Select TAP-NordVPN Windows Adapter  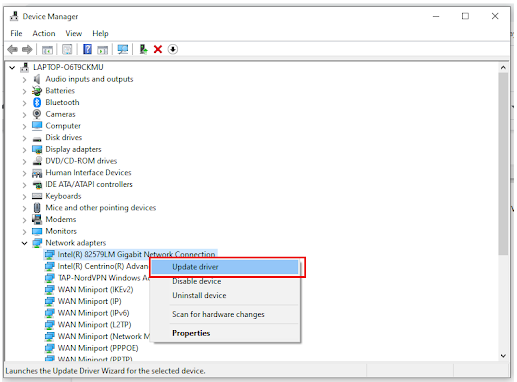point(103,278)
